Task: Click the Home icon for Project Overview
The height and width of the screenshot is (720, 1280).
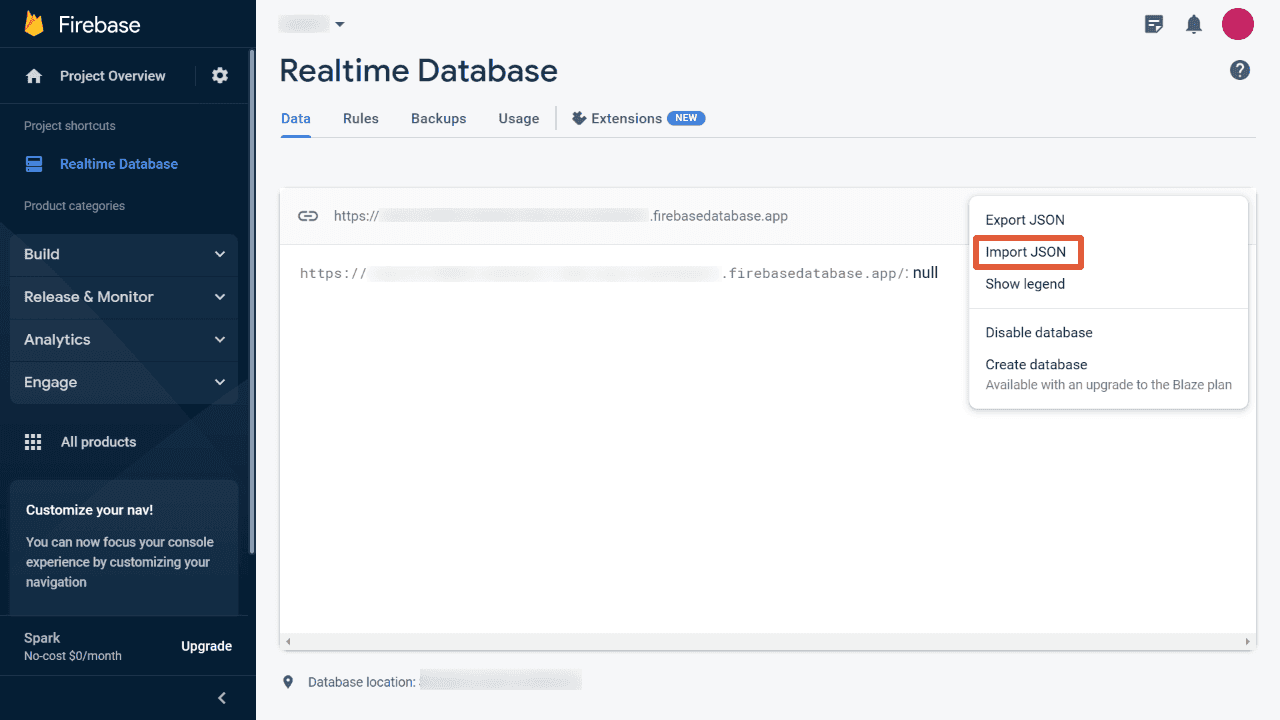Action: click(34, 75)
